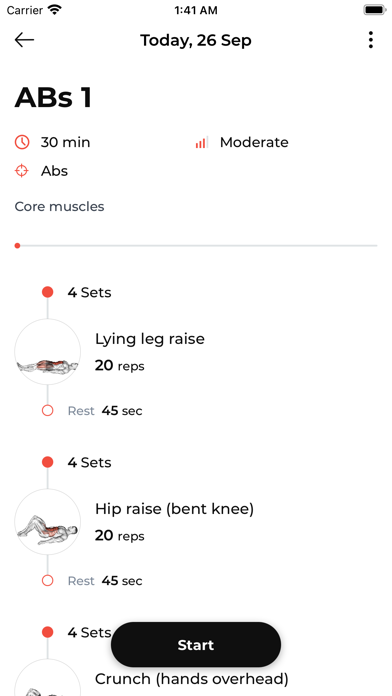Viewport: 392px width, 696px height.
Task: Click the workout progress bar red handle
Action: 17,245
